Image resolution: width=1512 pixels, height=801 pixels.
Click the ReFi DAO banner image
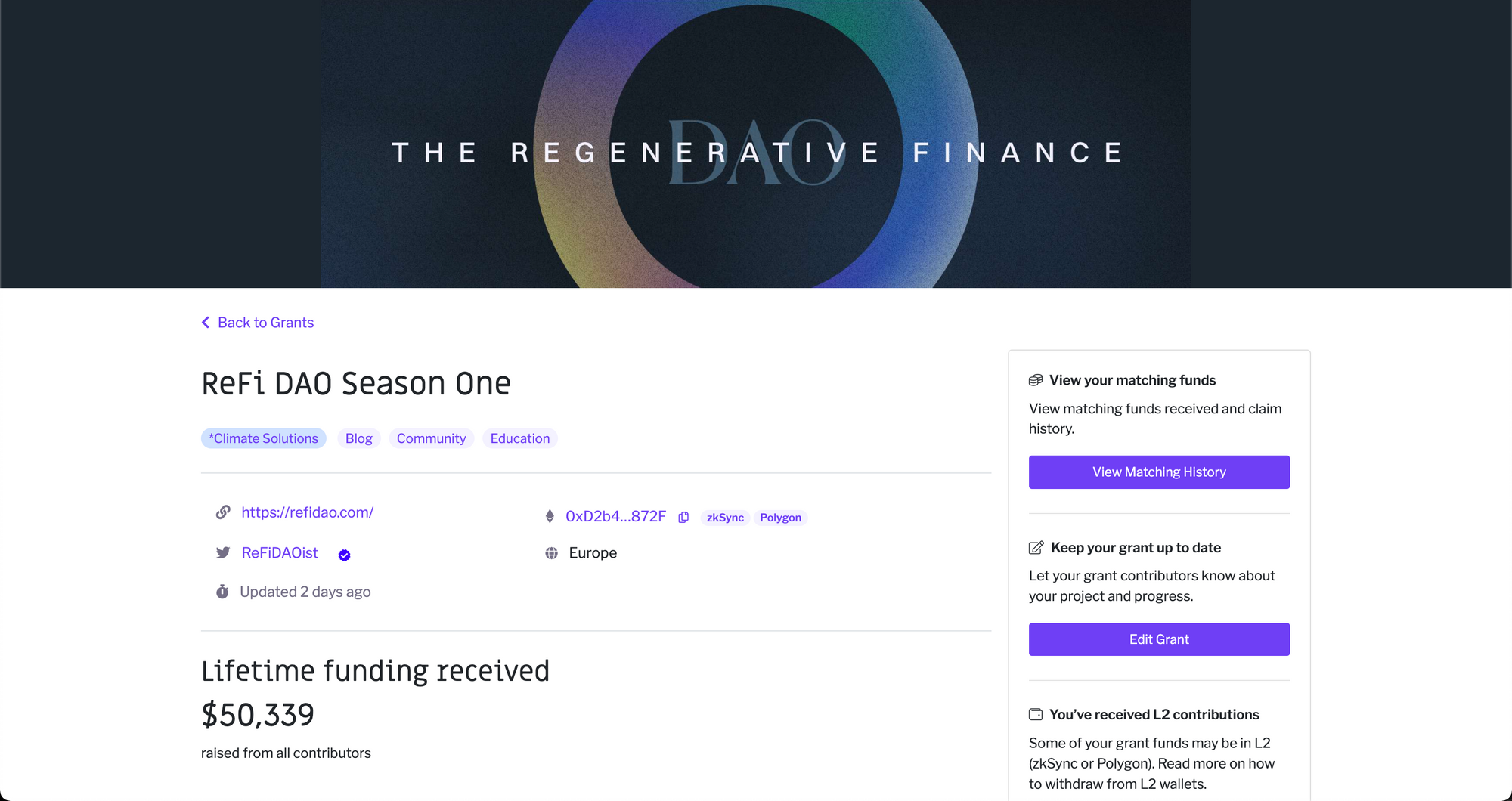coord(756,144)
